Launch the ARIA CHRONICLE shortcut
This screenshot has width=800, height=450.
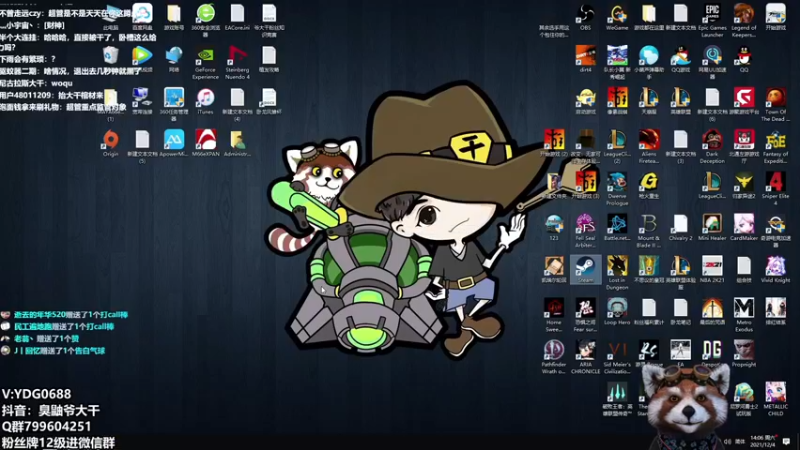585,357
